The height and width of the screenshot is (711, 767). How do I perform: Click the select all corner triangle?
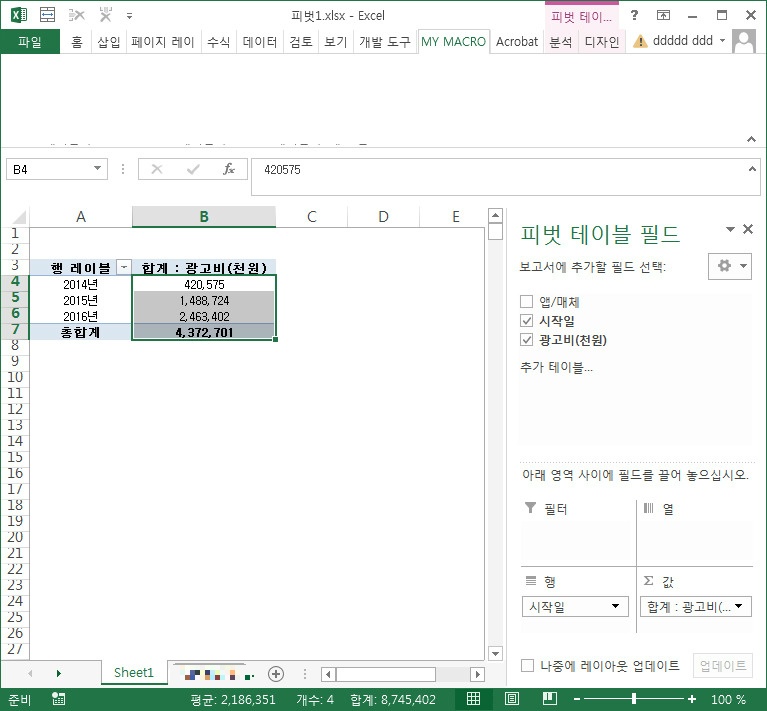tap(19, 217)
